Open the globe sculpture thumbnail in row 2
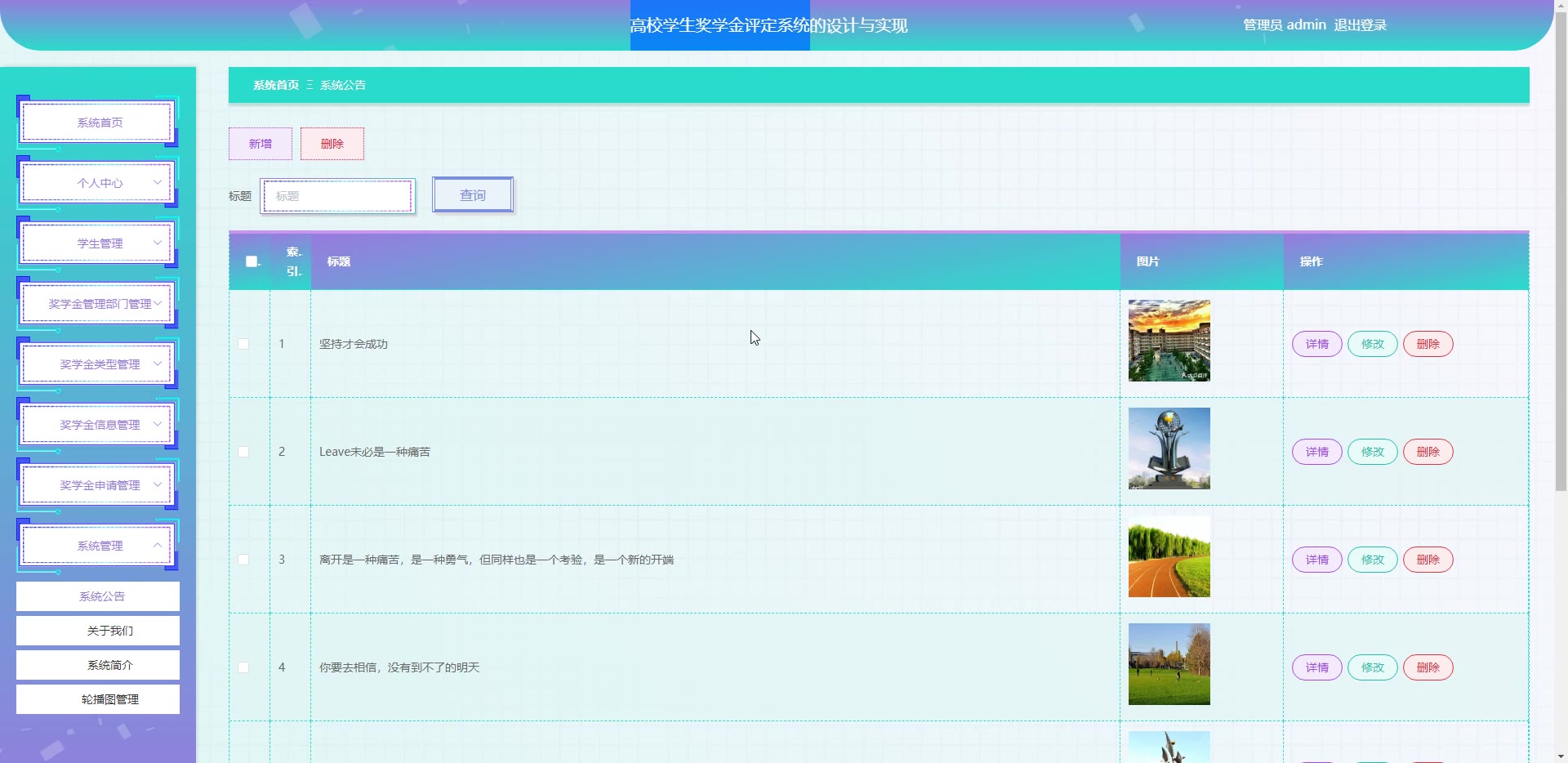Viewport: 1568px width, 763px height. pos(1169,448)
